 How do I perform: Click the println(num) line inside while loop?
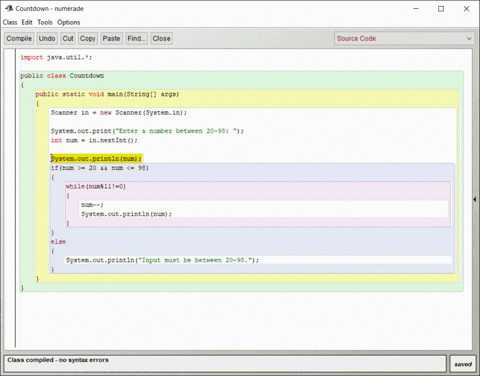(126, 214)
